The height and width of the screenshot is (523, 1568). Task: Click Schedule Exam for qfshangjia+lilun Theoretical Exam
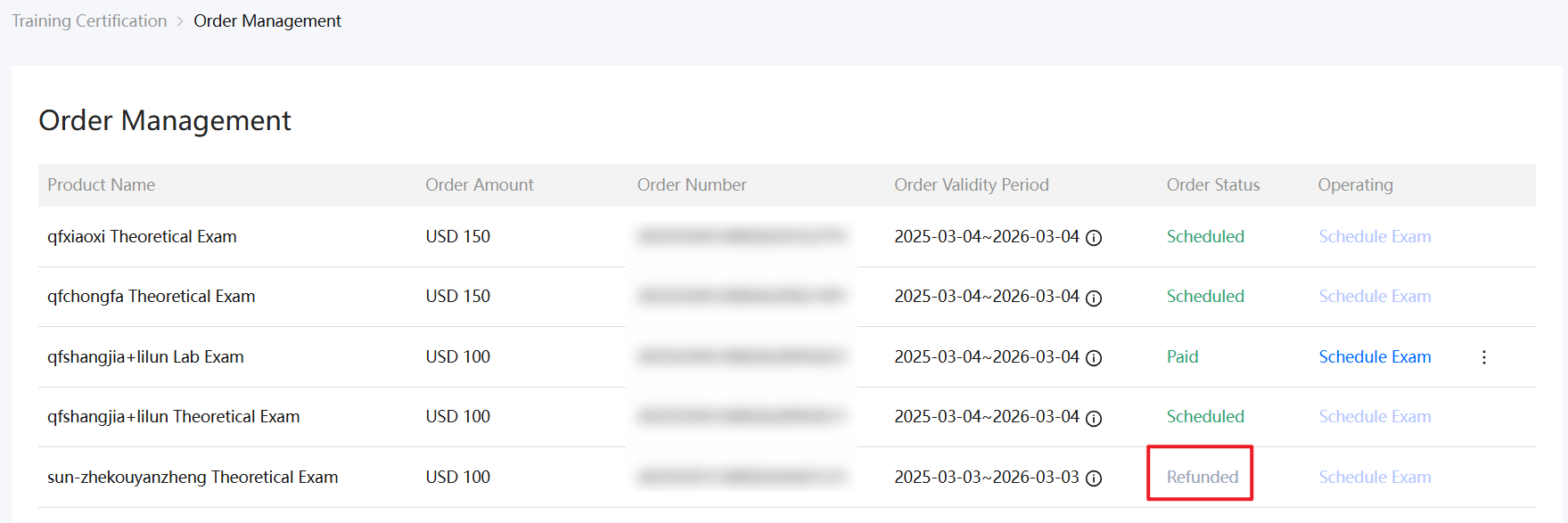[1375, 417]
